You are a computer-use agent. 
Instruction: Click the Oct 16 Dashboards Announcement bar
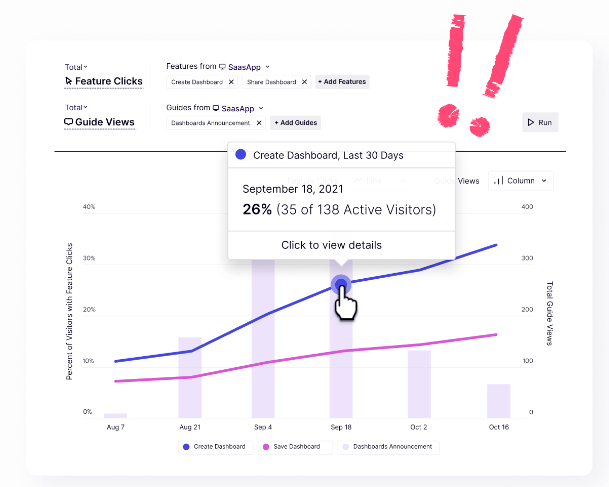499,401
